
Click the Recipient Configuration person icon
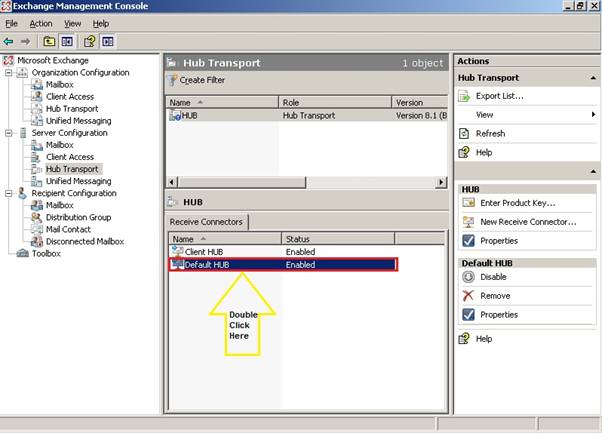pyautogui.click(x=22, y=193)
